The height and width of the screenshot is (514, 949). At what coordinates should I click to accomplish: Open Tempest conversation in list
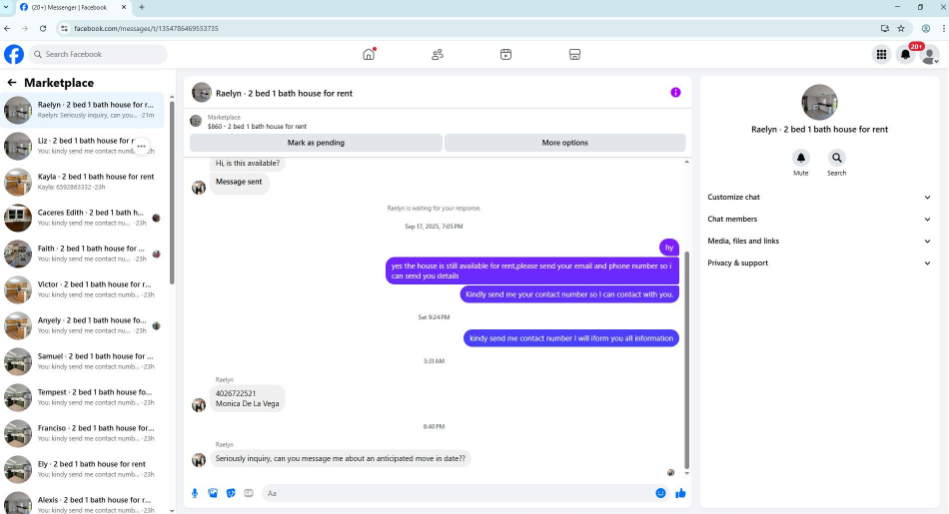click(82, 397)
